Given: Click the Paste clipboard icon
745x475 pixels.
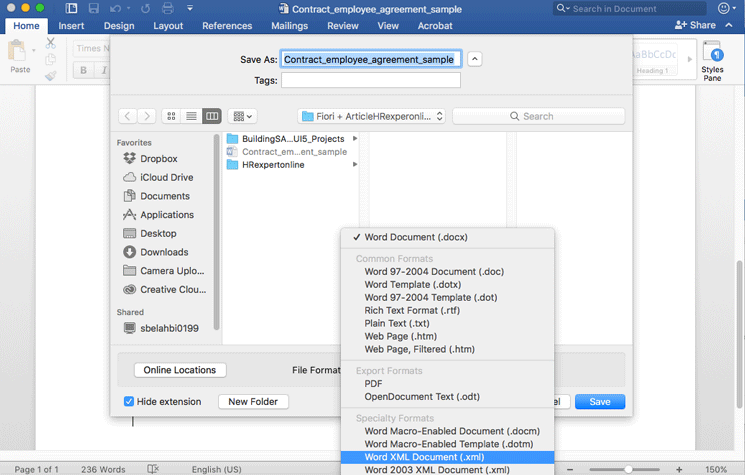Looking at the screenshot, I should 18,50.
